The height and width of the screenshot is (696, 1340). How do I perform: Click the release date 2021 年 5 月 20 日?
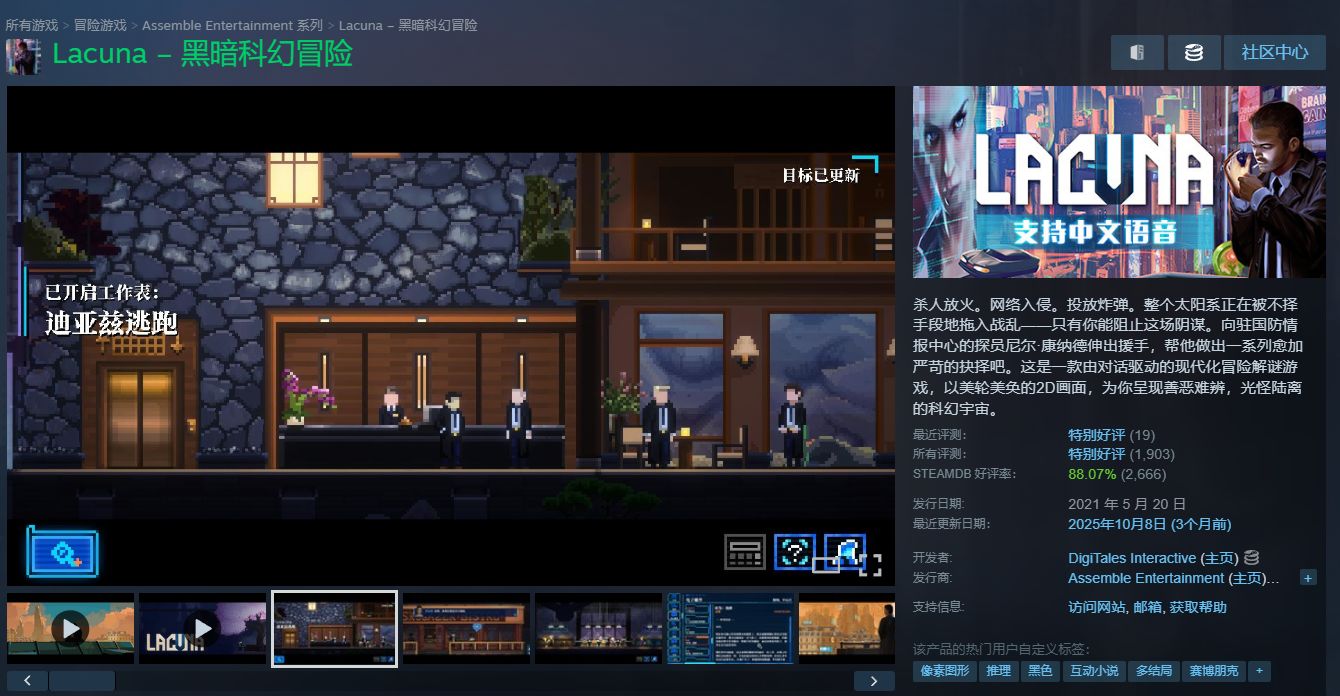[1127, 504]
